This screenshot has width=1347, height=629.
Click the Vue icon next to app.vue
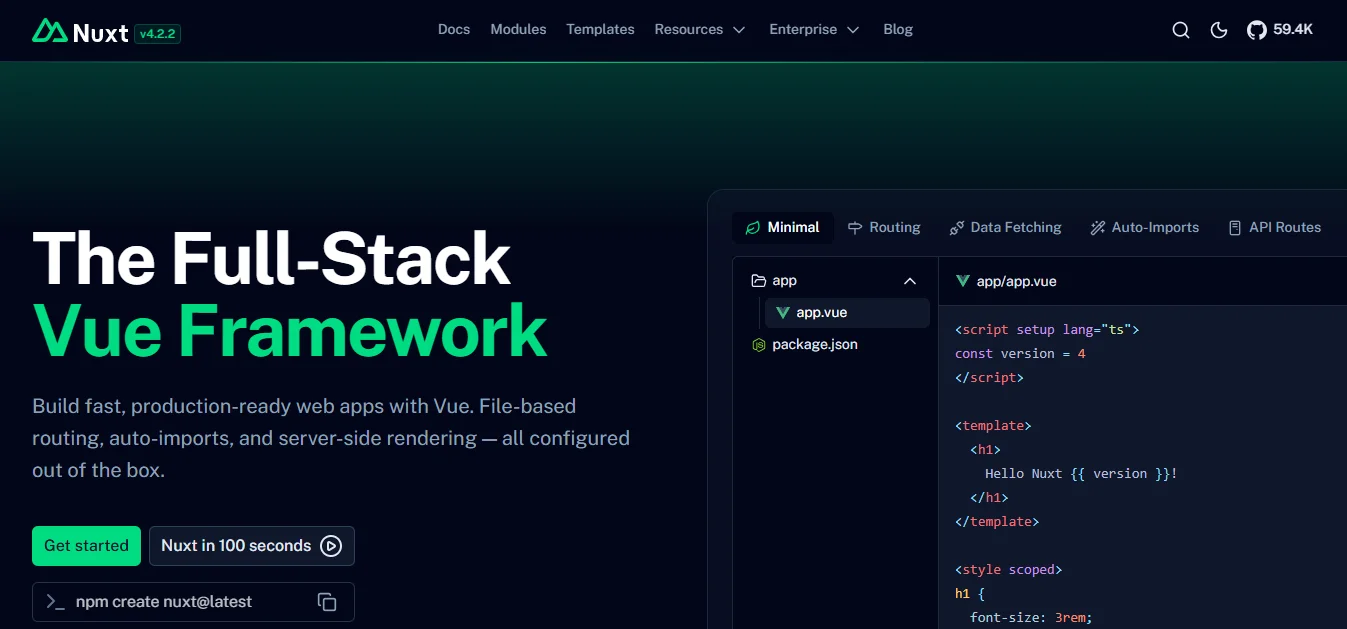[782, 313]
